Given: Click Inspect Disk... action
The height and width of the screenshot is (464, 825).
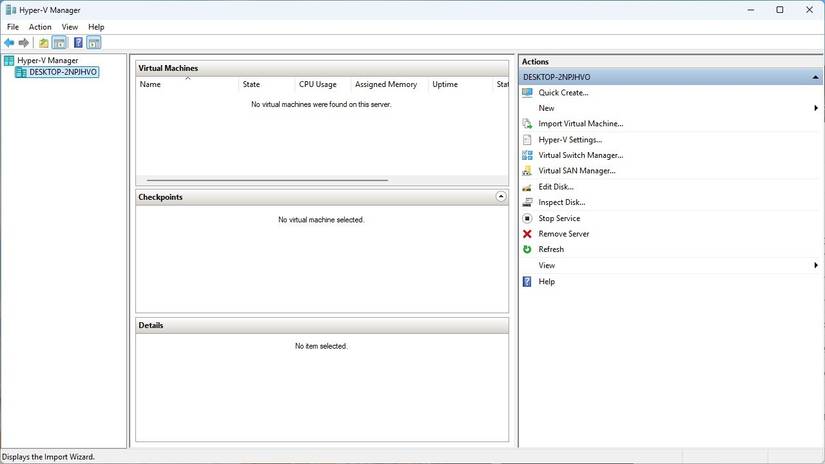Looking at the screenshot, I should click(561, 202).
